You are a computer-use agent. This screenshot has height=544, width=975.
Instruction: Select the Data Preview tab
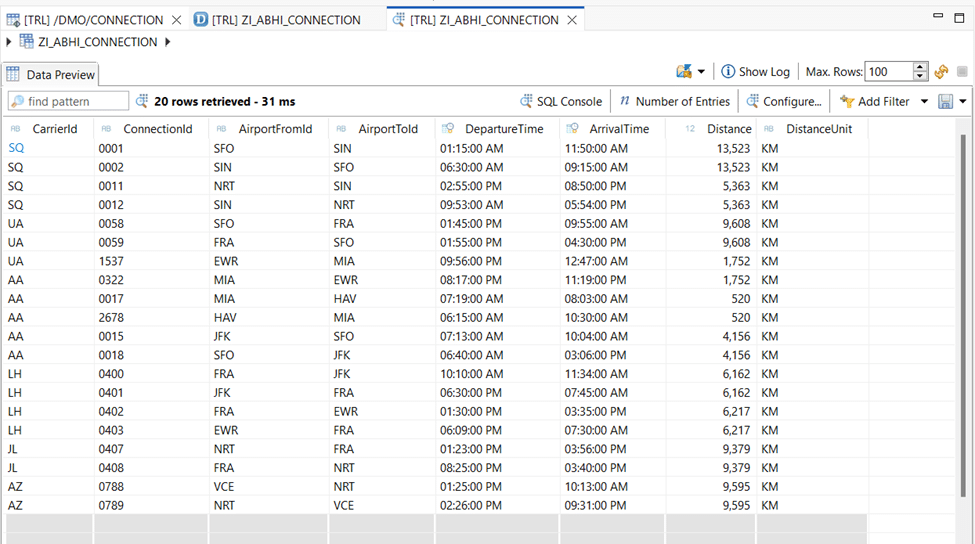pyautogui.click(x=51, y=75)
